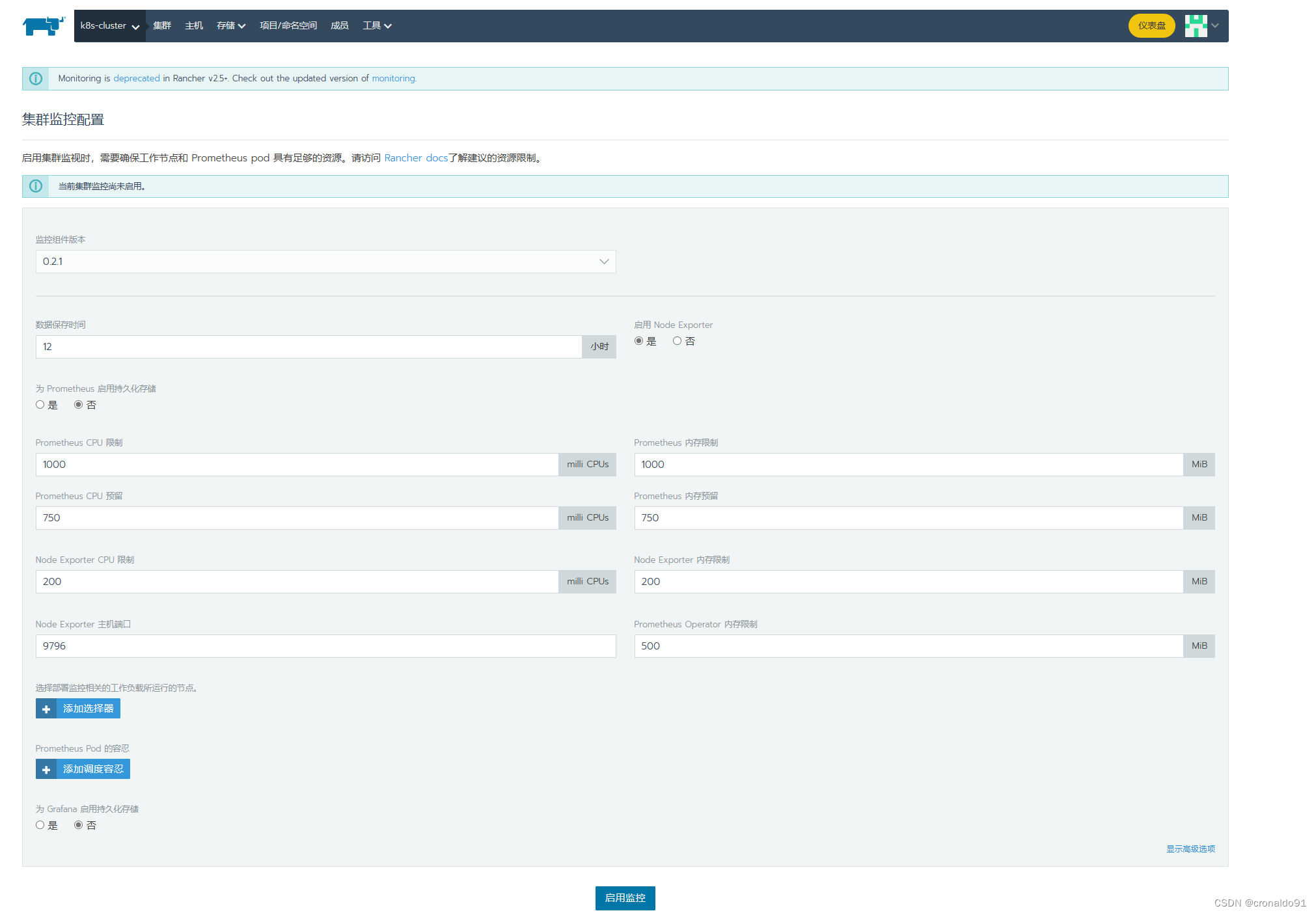1316x913 pixels.
Task: Go to the 主机 menu item
Action: click(x=194, y=26)
